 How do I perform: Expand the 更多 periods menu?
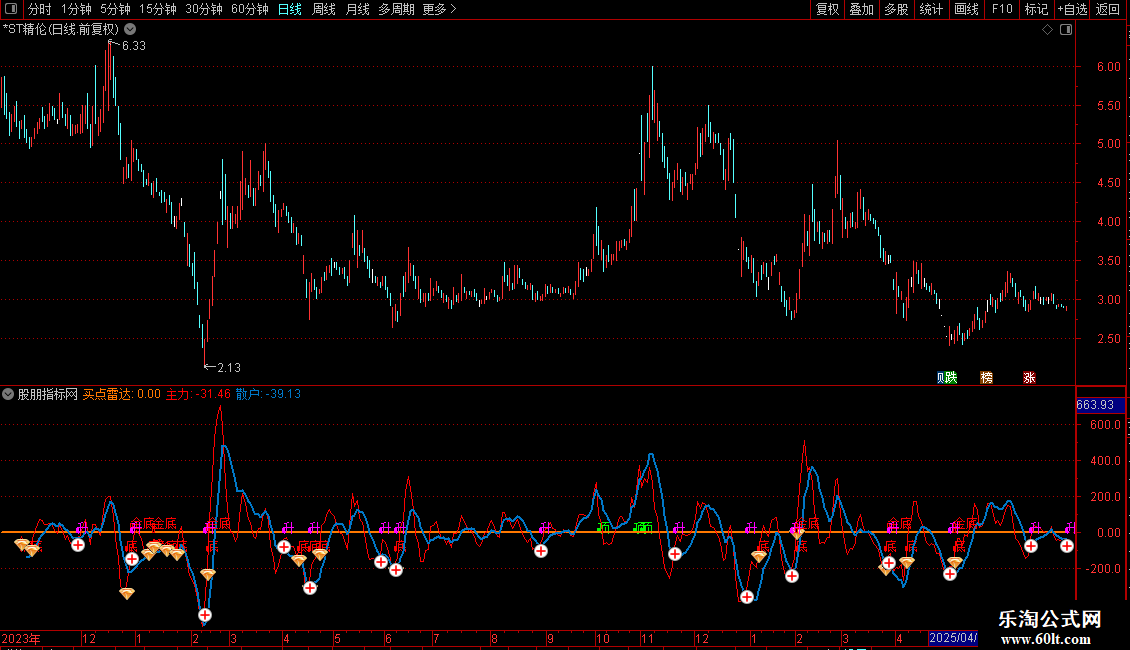coord(439,9)
